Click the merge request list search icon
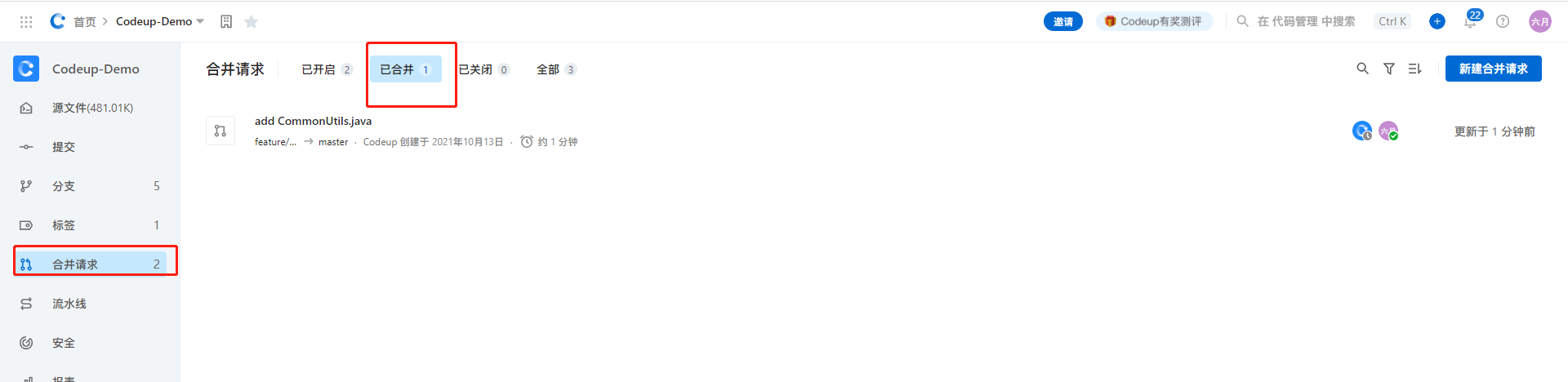The width and height of the screenshot is (1568, 382). pyautogui.click(x=1362, y=69)
